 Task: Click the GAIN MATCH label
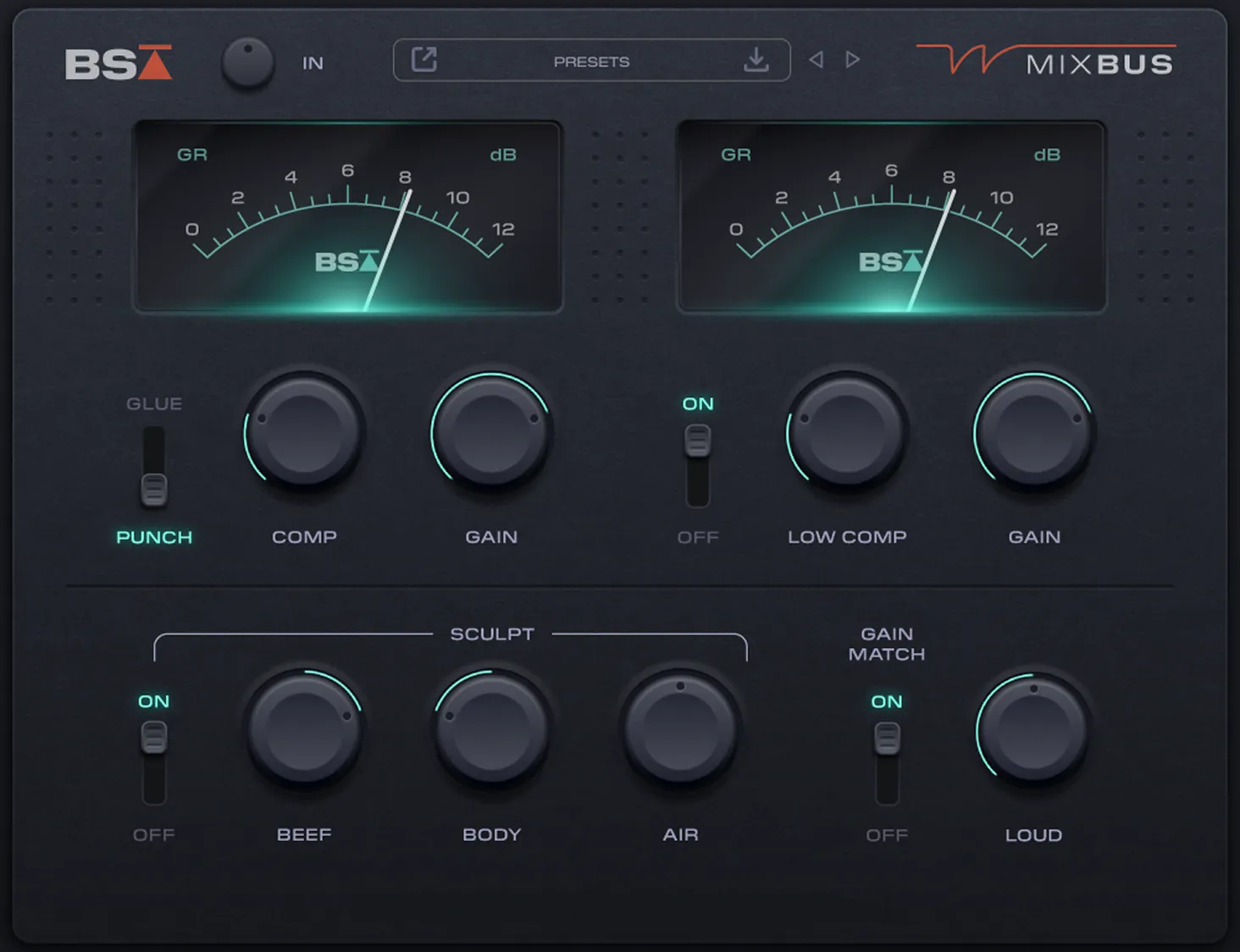point(887,645)
